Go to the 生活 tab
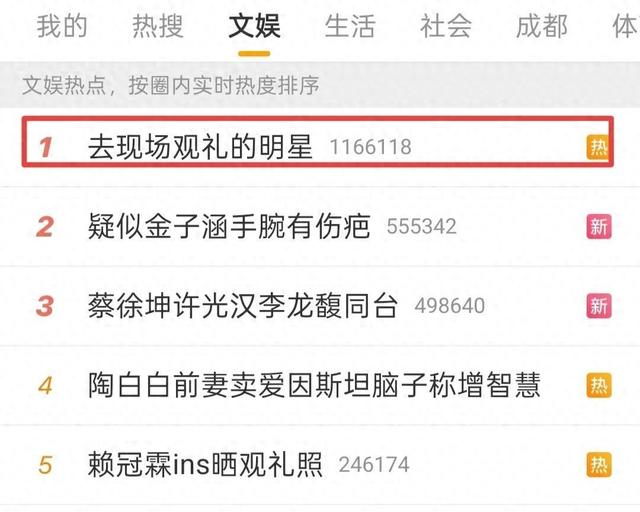 350,27
